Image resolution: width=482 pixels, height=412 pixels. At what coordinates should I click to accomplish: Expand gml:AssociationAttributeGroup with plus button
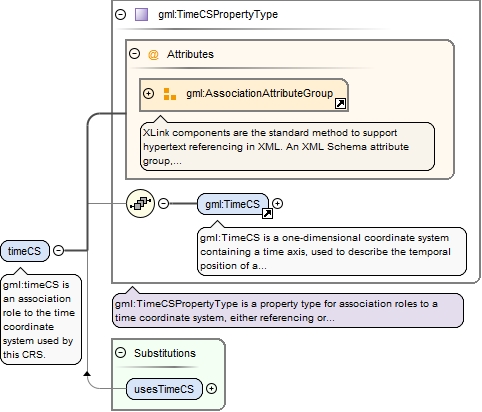(148, 94)
